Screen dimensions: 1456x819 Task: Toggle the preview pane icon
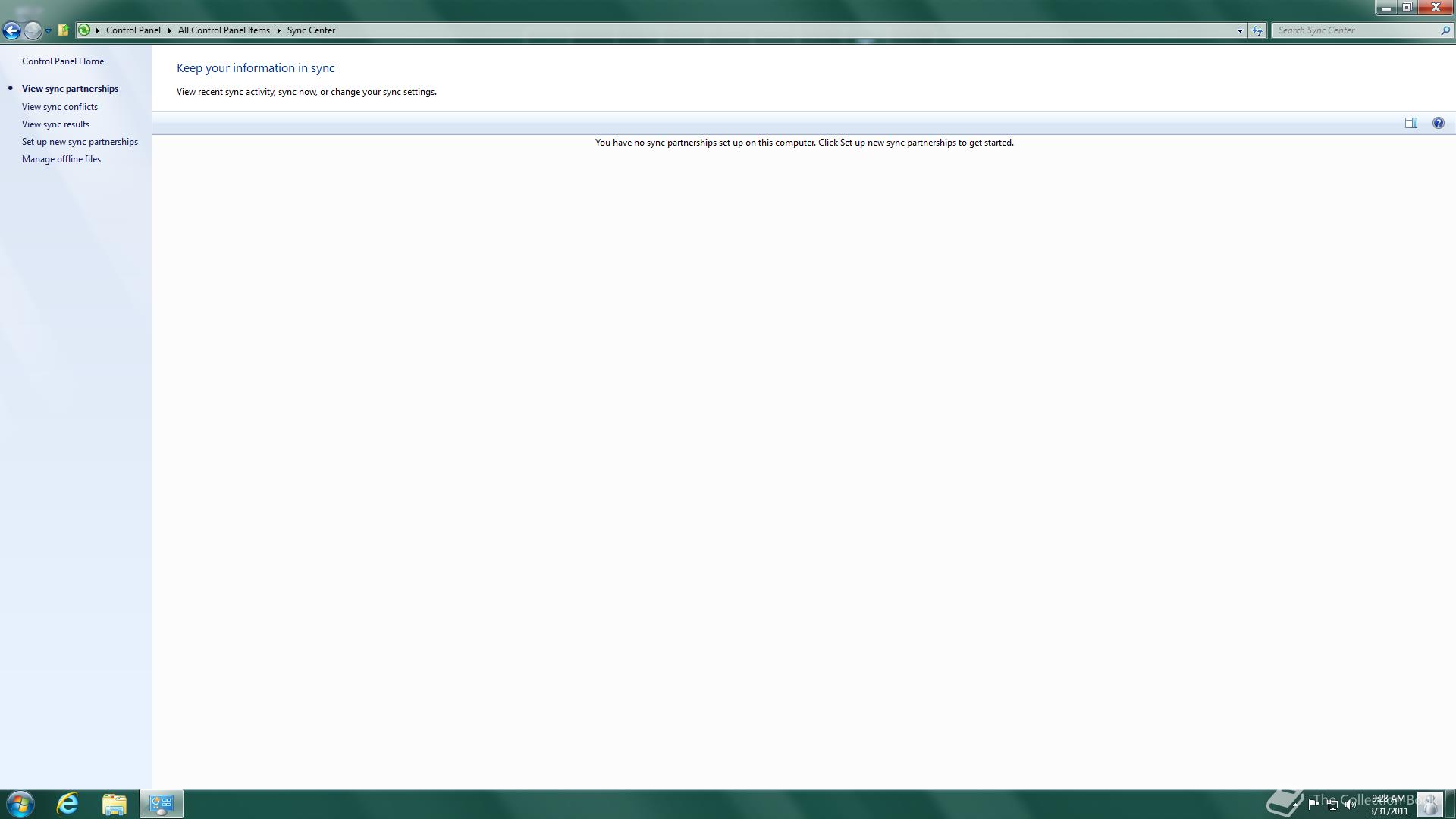click(1410, 123)
